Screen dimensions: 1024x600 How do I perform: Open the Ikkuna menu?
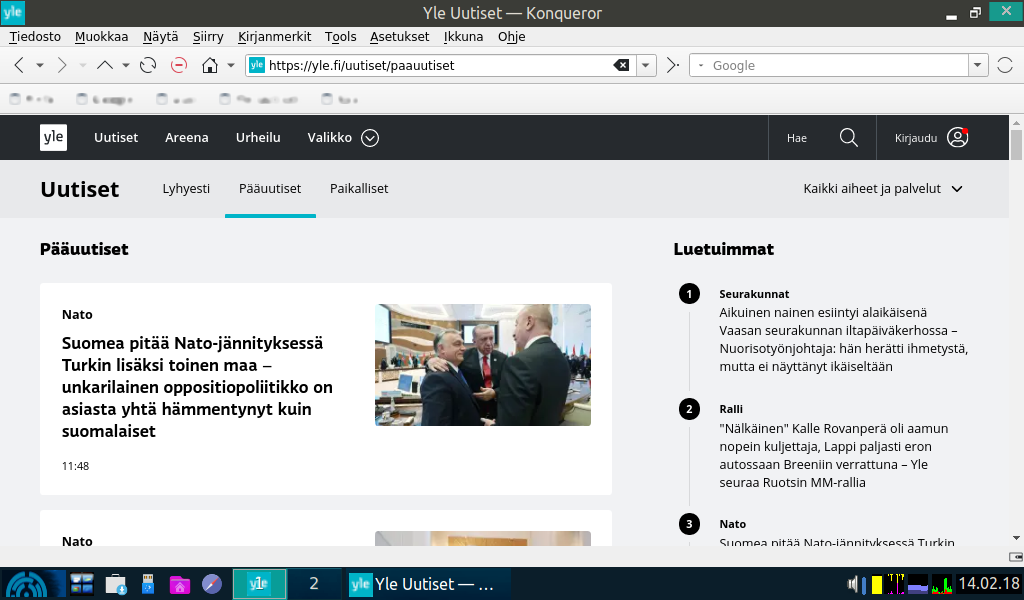tap(463, 37)
